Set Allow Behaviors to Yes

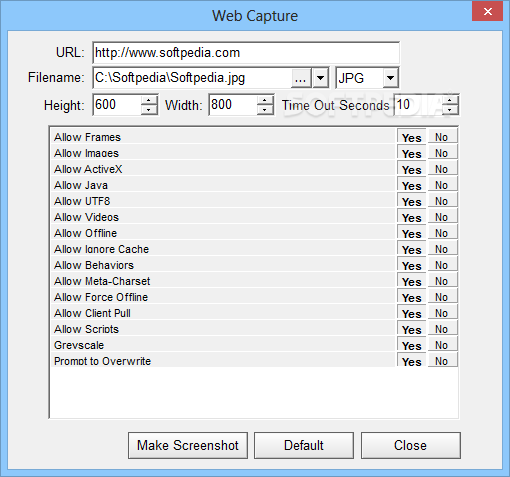pyautogui.click(x=411, y=265)
